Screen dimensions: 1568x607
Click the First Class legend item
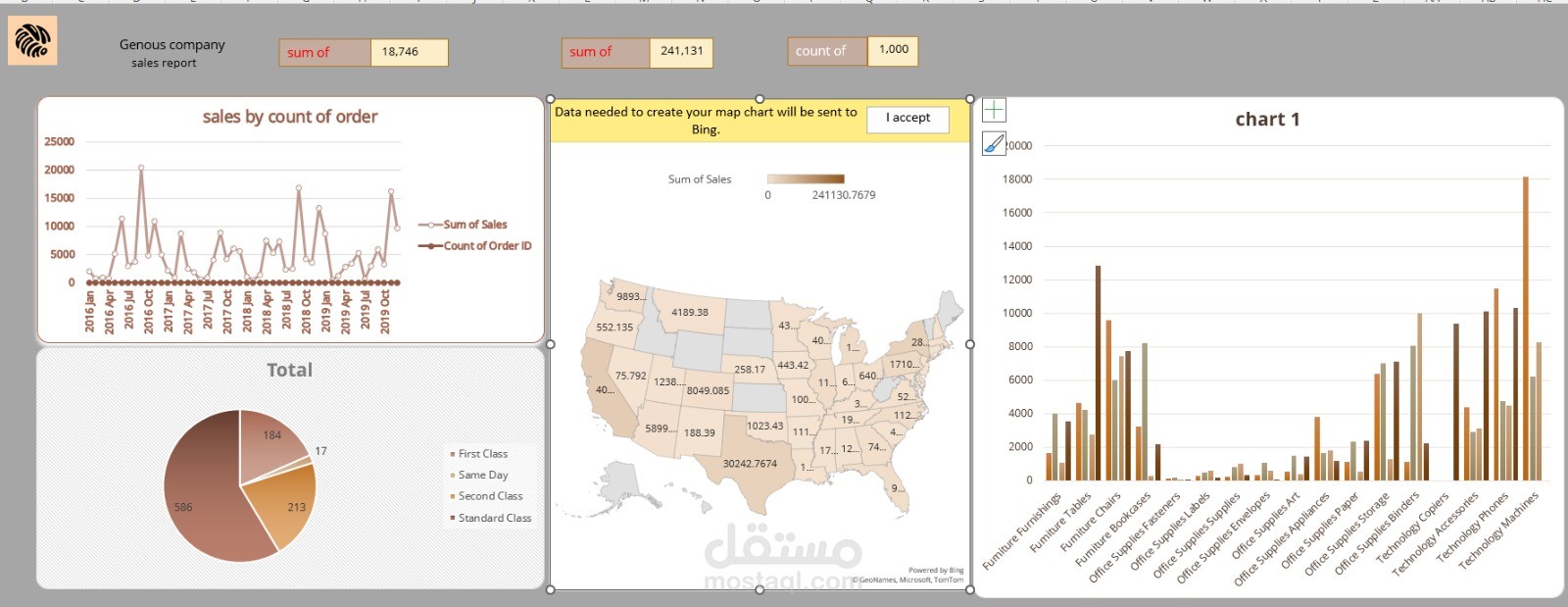[x=478, y=454]
